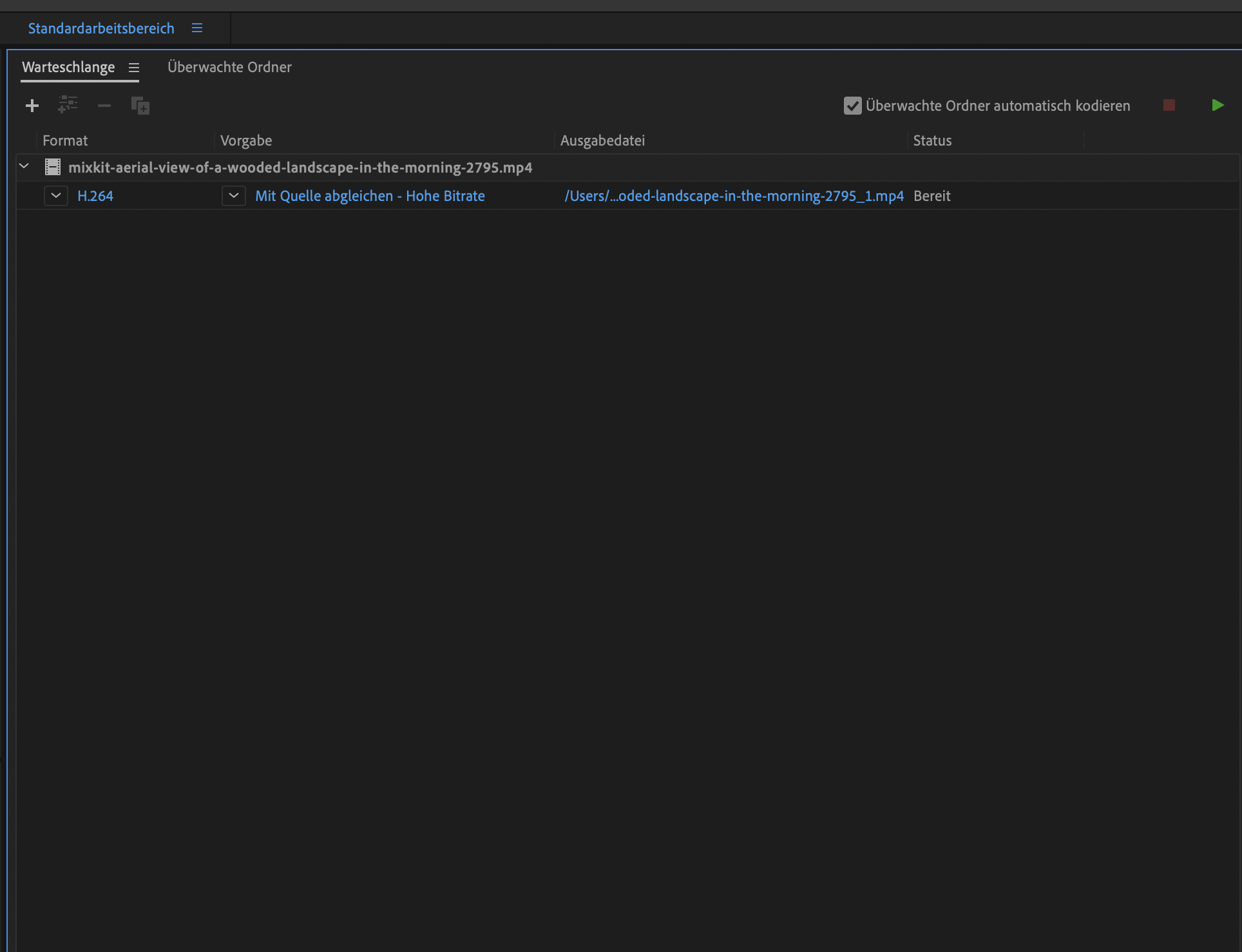
Task: Start the queue with green play button
Action: [x=1217, y=105]
